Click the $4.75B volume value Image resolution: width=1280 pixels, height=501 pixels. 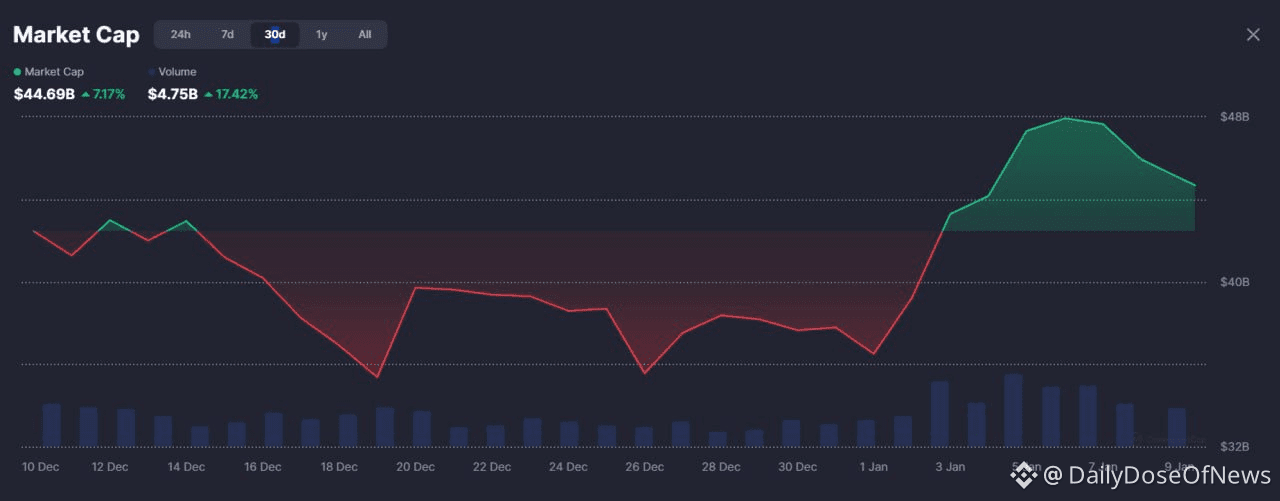pyautogui.click(x=172, y=94)
